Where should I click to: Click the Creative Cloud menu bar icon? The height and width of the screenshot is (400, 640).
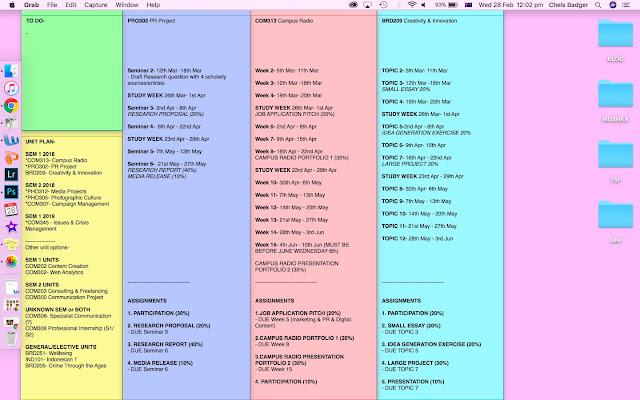point(353,5)
